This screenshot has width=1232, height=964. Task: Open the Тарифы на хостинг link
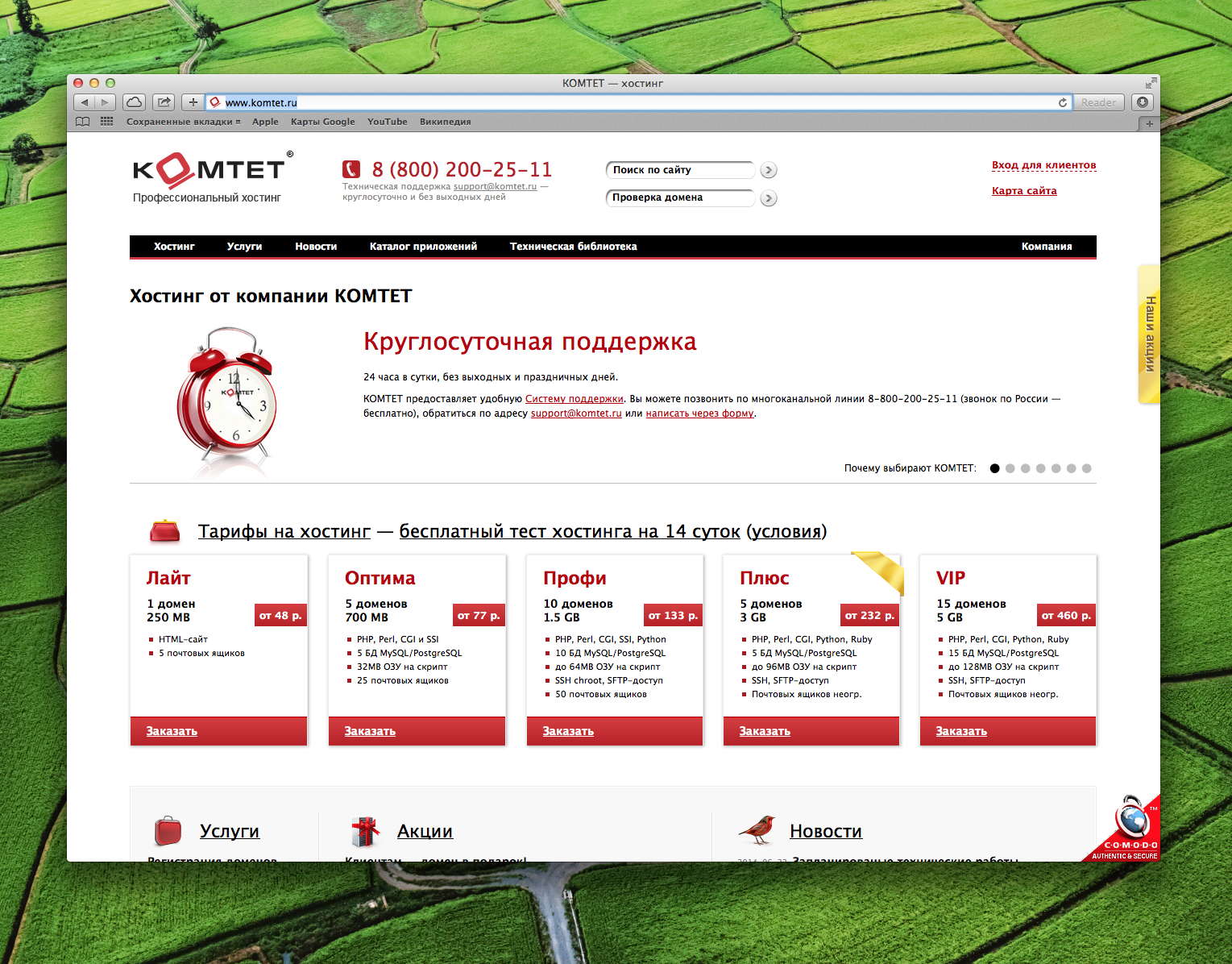(284, 532)
